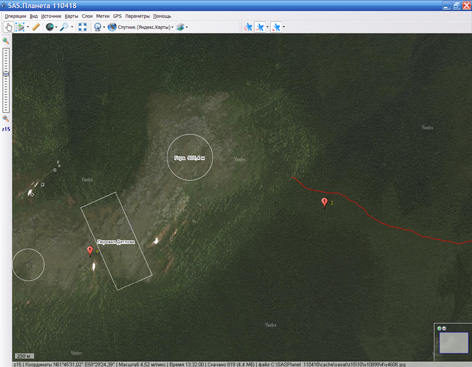Click the placemark manager star icon
The width and height of the screenshot is (472, 367).
point(276,27)
